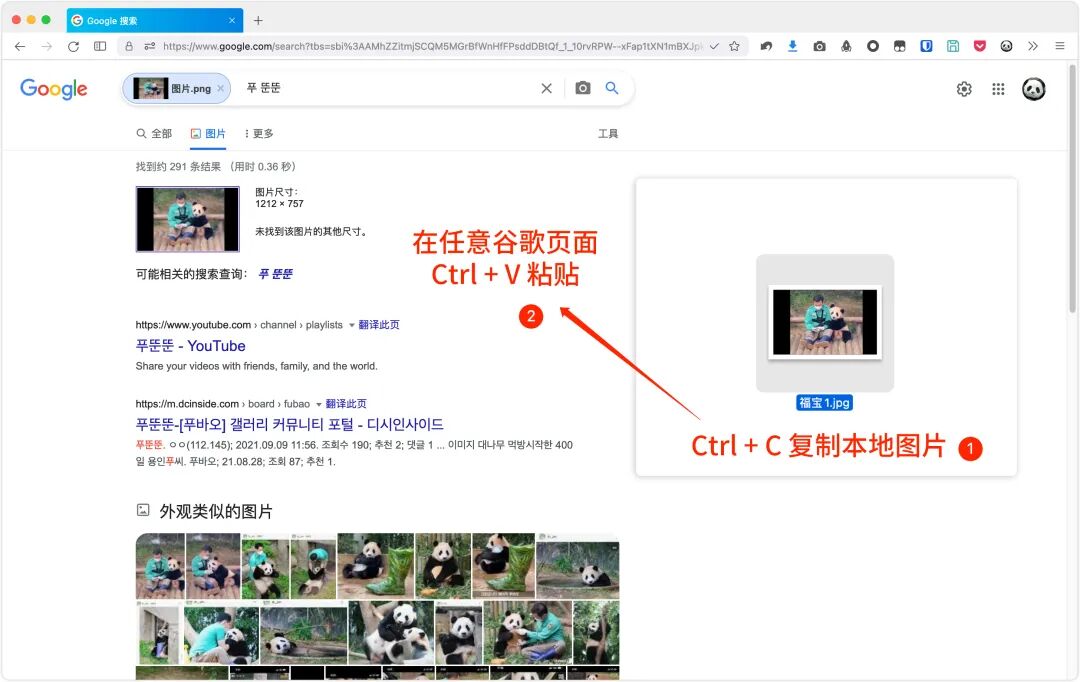The width and height of the screenshot is (1080, 682).
Task: Click the rocket extension icon in toolbar
Action: click(x=846, y=46)
